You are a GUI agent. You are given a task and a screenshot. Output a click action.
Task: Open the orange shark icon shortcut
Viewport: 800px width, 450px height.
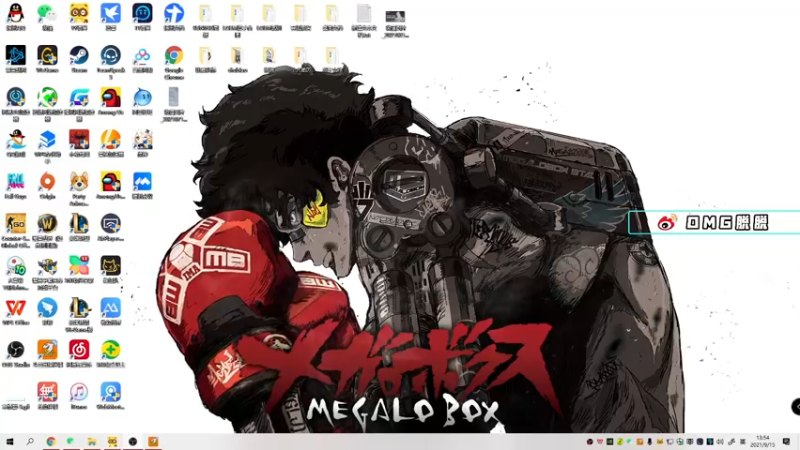pyautogui.click(x=47, y=354)
